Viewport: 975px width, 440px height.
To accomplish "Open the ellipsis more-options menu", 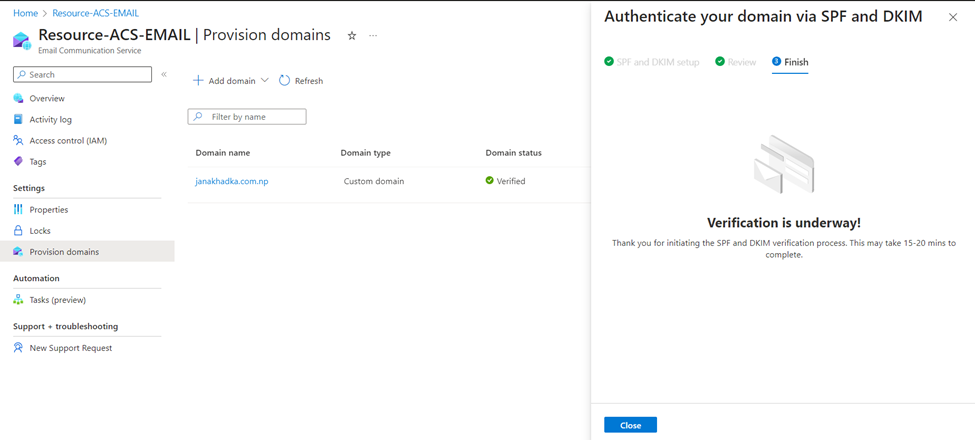I will tap(373, 35).
